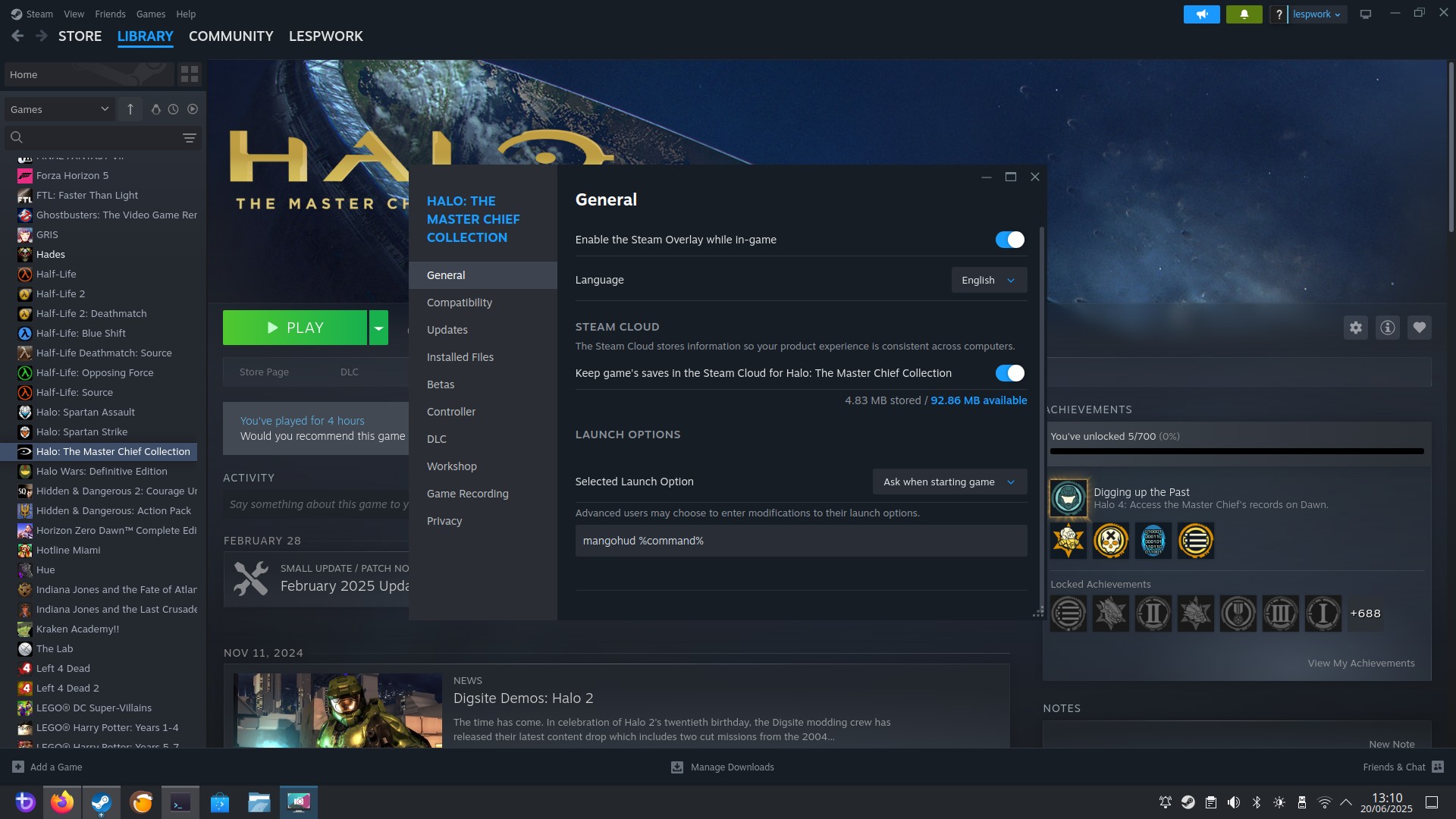
Task: Click the Digging up the Past achievement icon
Action: [1068, 498]
